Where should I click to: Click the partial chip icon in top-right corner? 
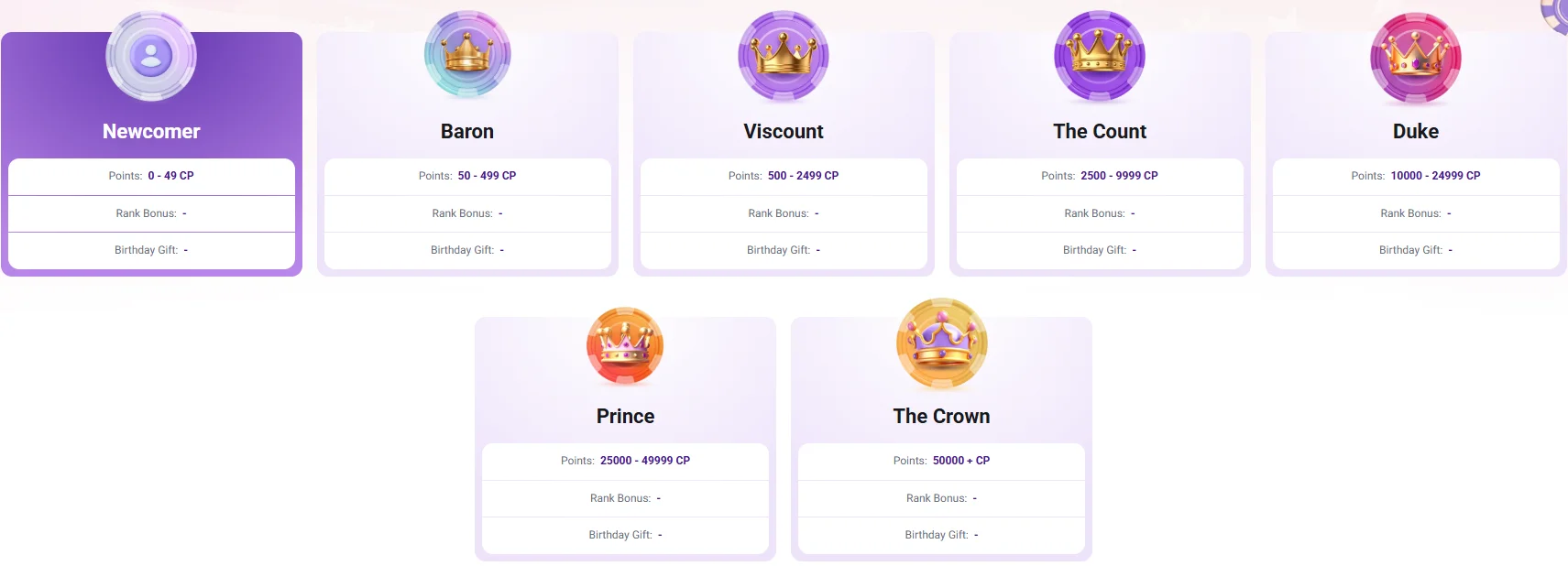click(1556, 16)
